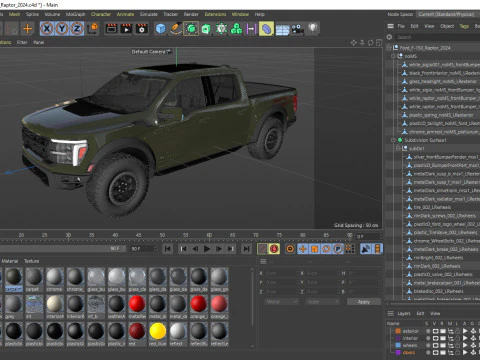480x360 pixels.
Task: Click the red Autokeying button
Action: [274, 249]
